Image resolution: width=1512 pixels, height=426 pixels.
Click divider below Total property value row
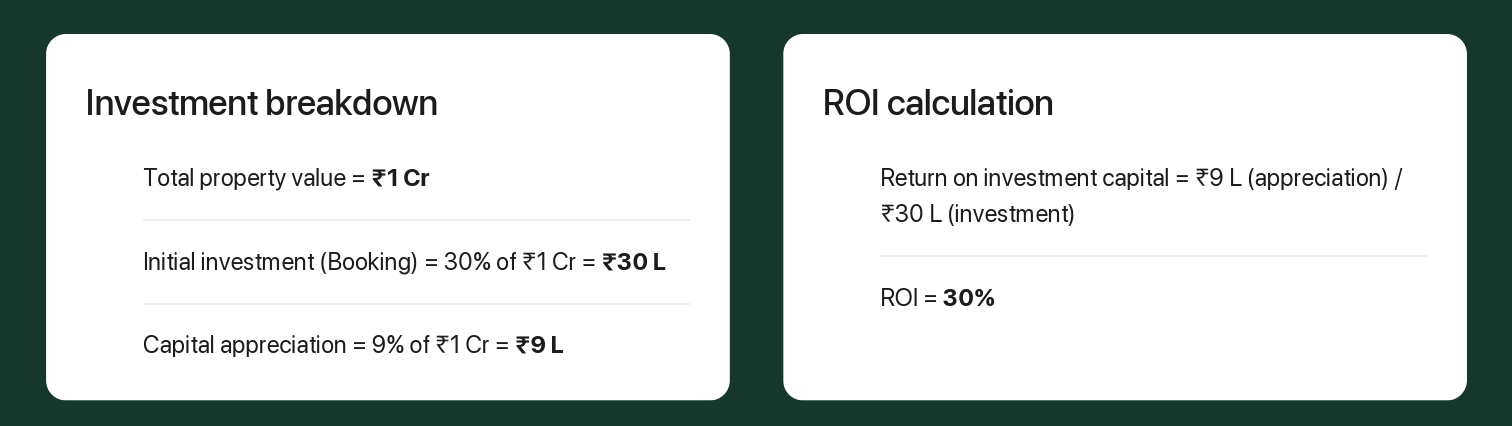(x=416, y=220)
